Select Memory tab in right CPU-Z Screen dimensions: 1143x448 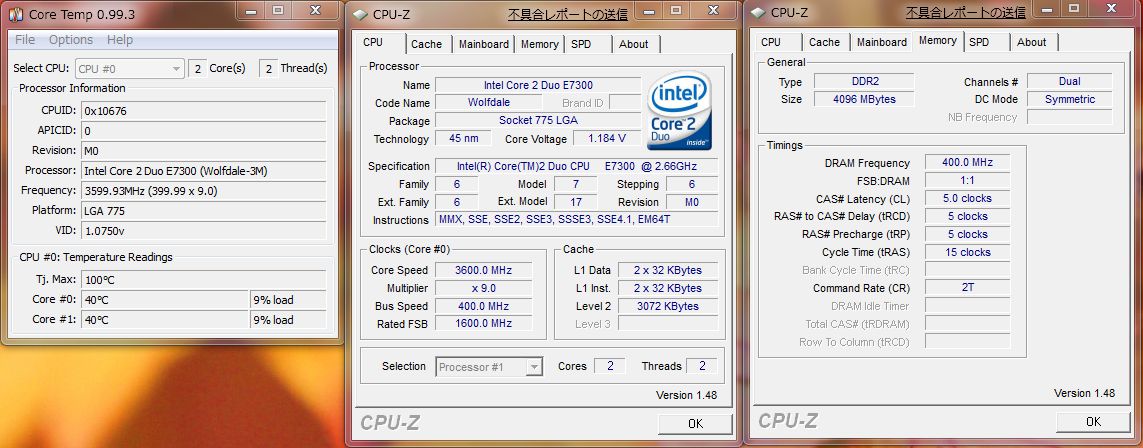click(937, 40)
